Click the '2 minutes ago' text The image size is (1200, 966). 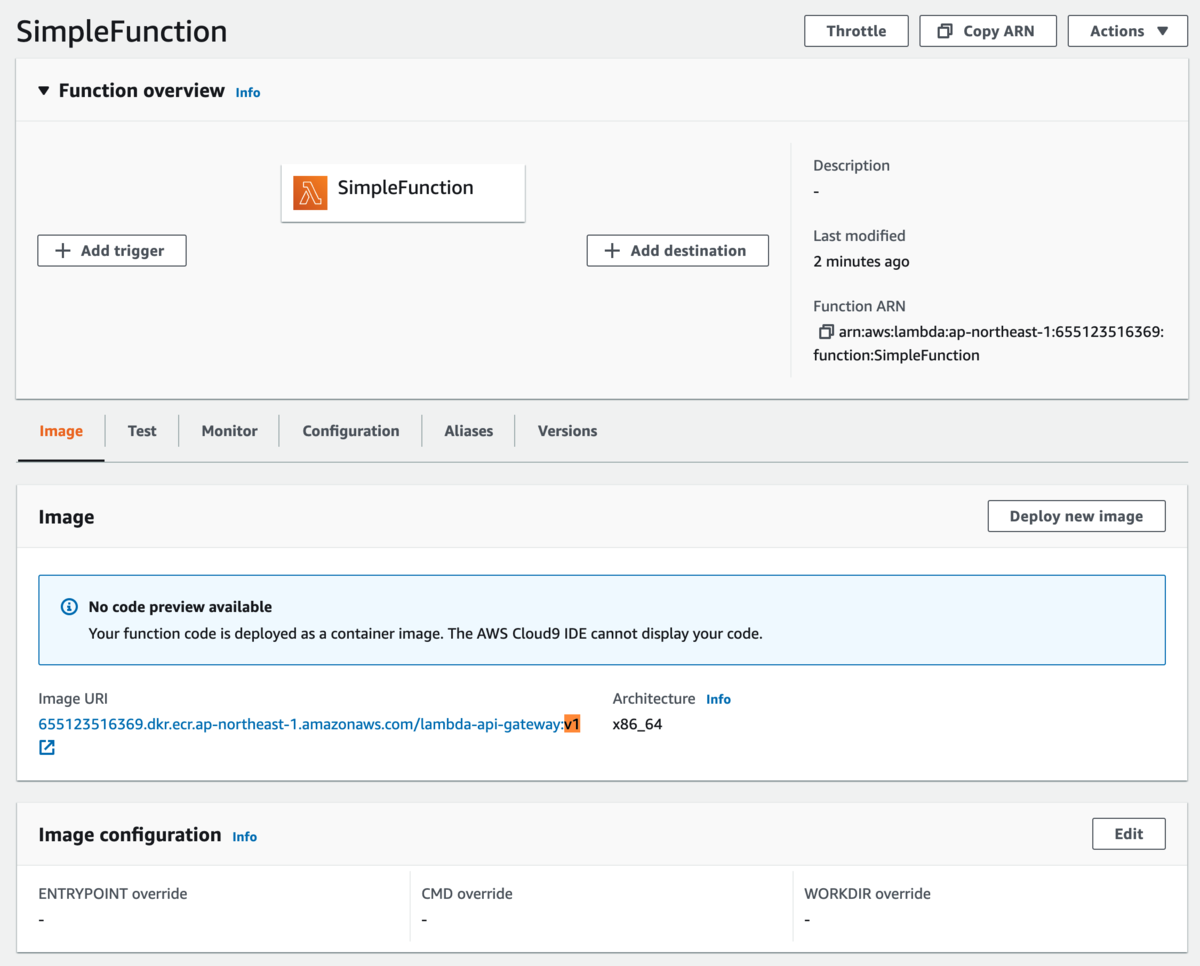tap(861, 261)
